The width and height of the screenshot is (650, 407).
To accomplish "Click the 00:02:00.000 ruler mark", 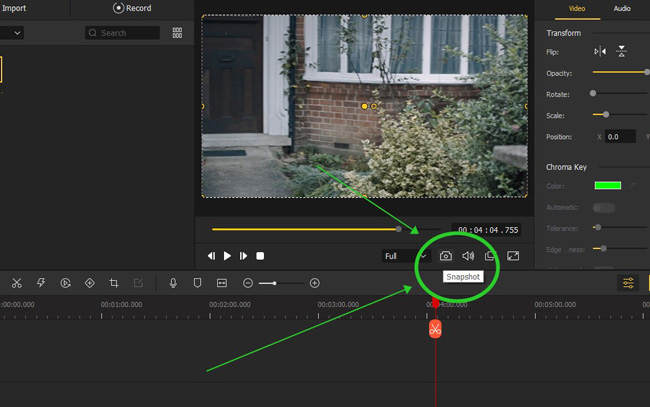I will point(230,304).
